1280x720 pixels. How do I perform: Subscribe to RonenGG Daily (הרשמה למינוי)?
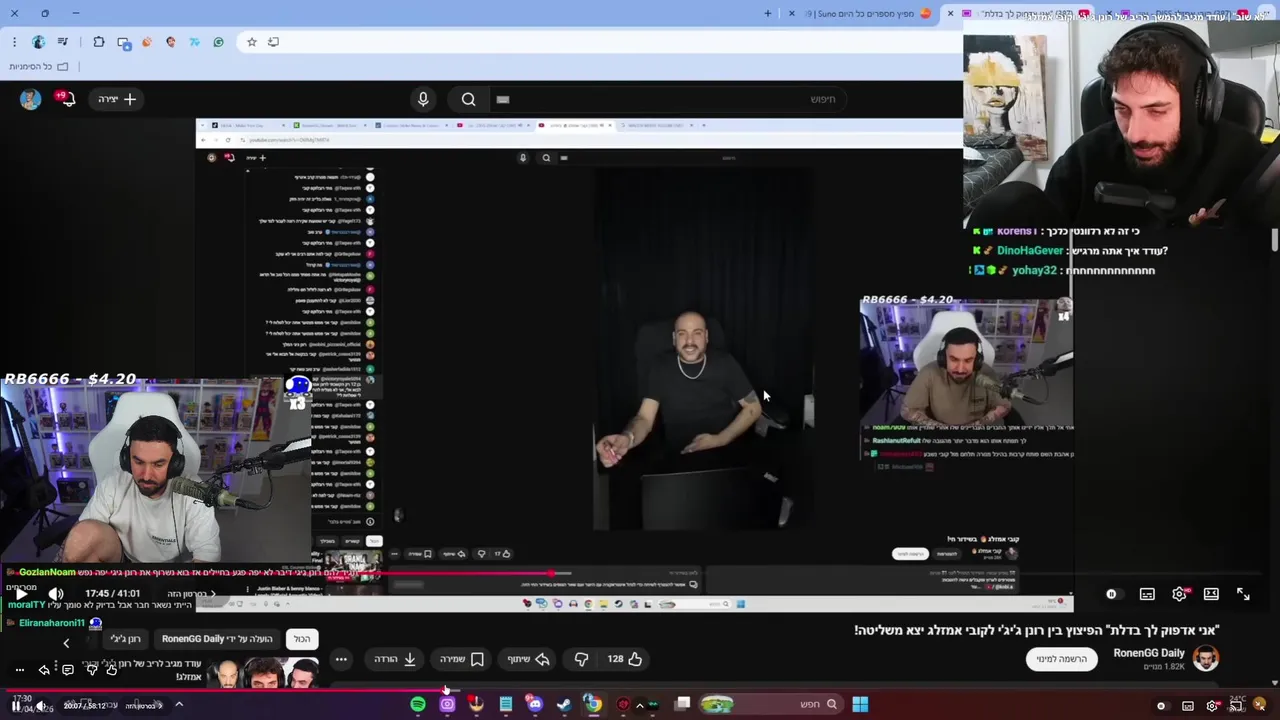pos(1061,659)
